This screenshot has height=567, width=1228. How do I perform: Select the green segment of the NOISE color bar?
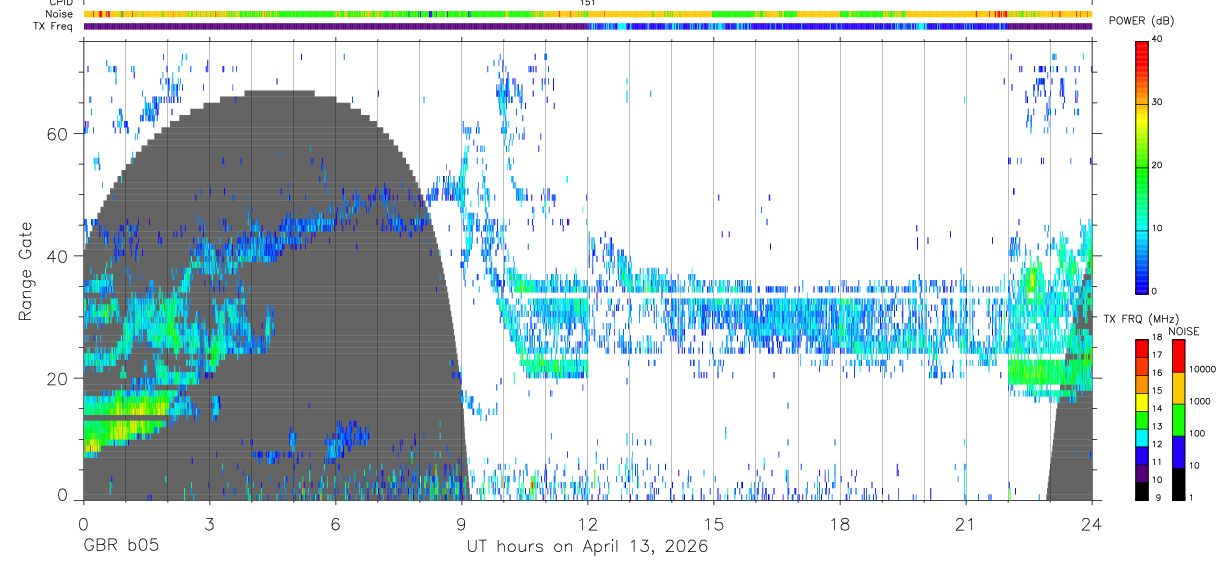(x=1177, y=419)
